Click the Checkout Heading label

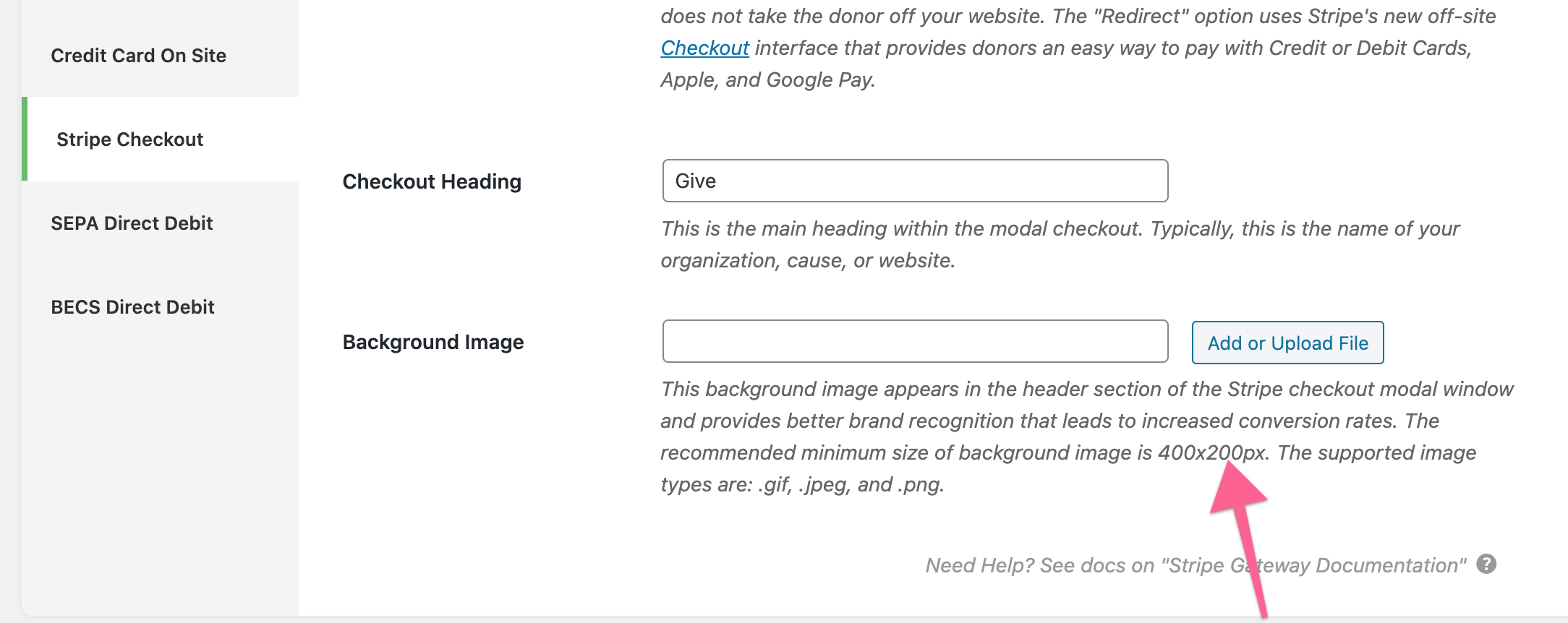(431, 181)
